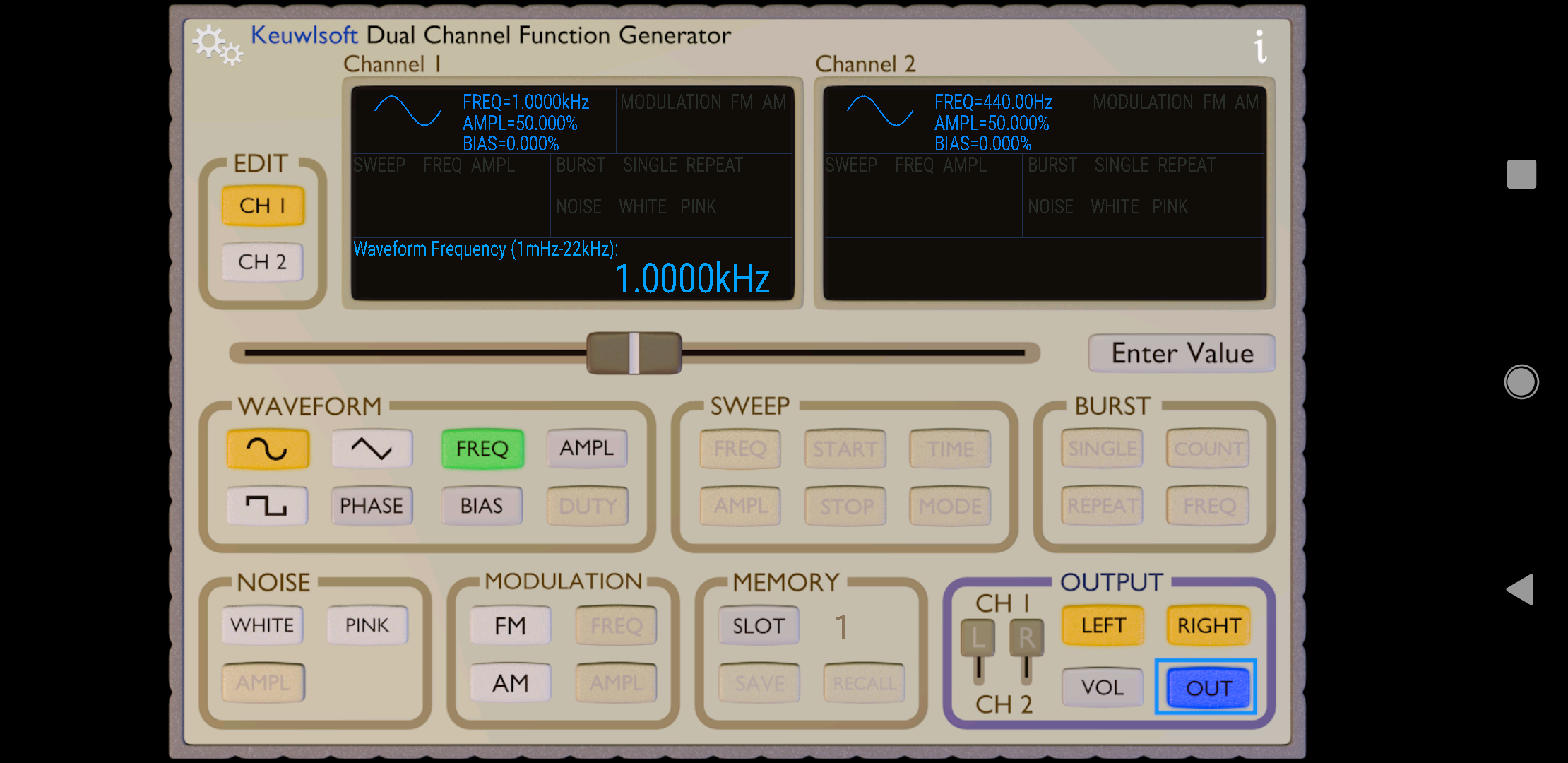1568x763 pixels.
Task: Toggle the blue OUT output button
Action: (1207, 687)
